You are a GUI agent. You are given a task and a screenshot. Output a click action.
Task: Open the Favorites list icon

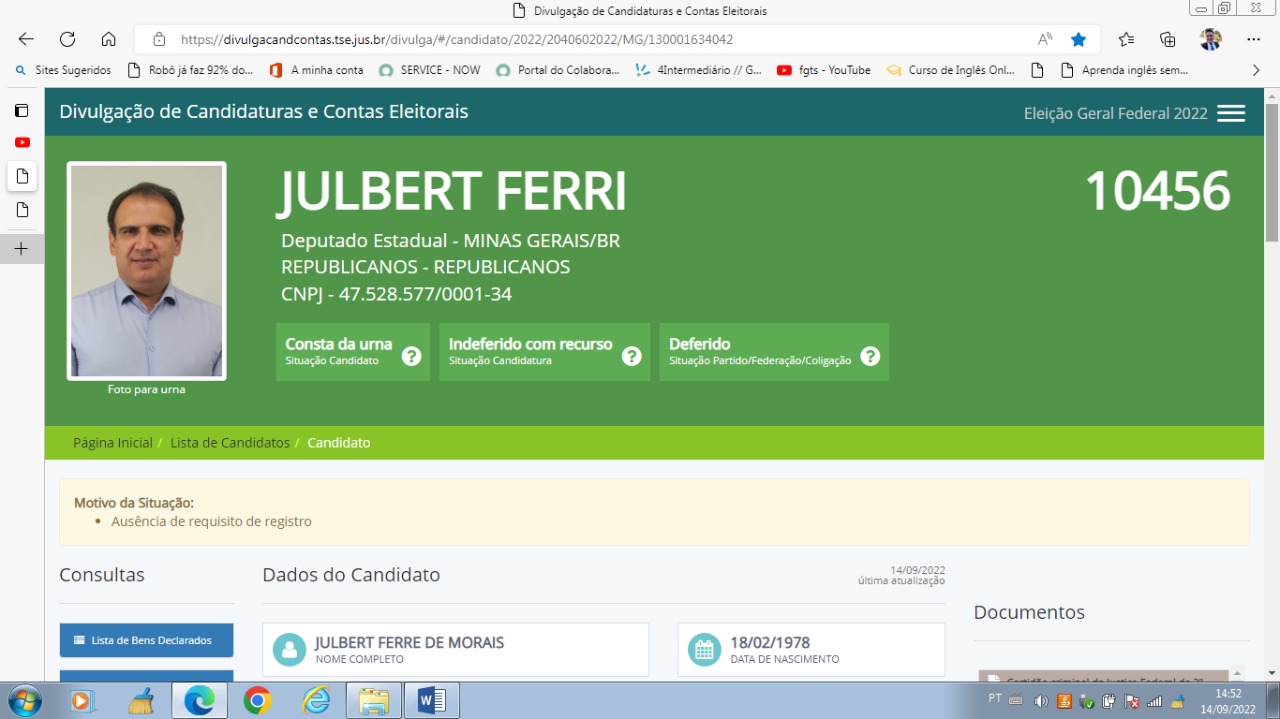tap(1126, 40)
